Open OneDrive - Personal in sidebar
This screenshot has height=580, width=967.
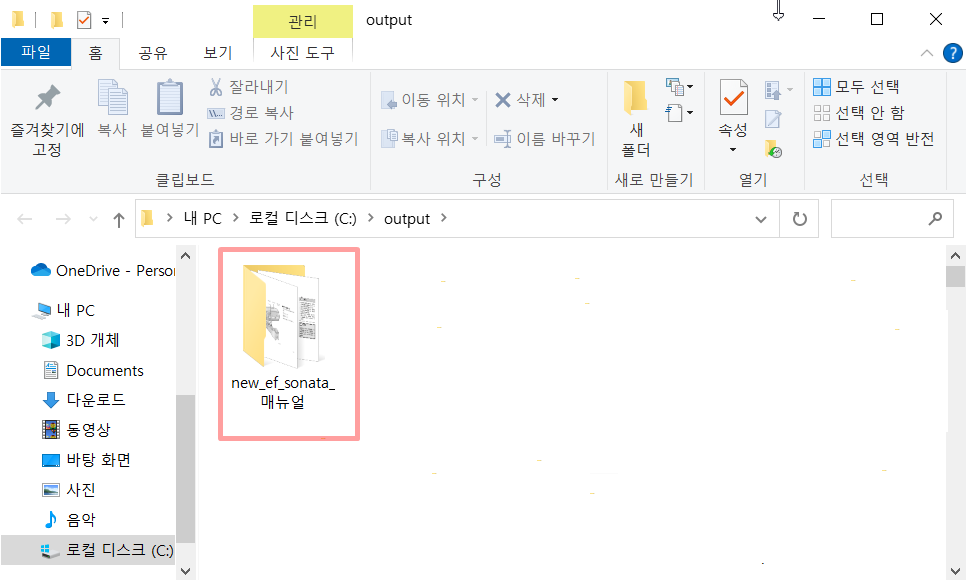pyautogui.click(x=103, y=270)
